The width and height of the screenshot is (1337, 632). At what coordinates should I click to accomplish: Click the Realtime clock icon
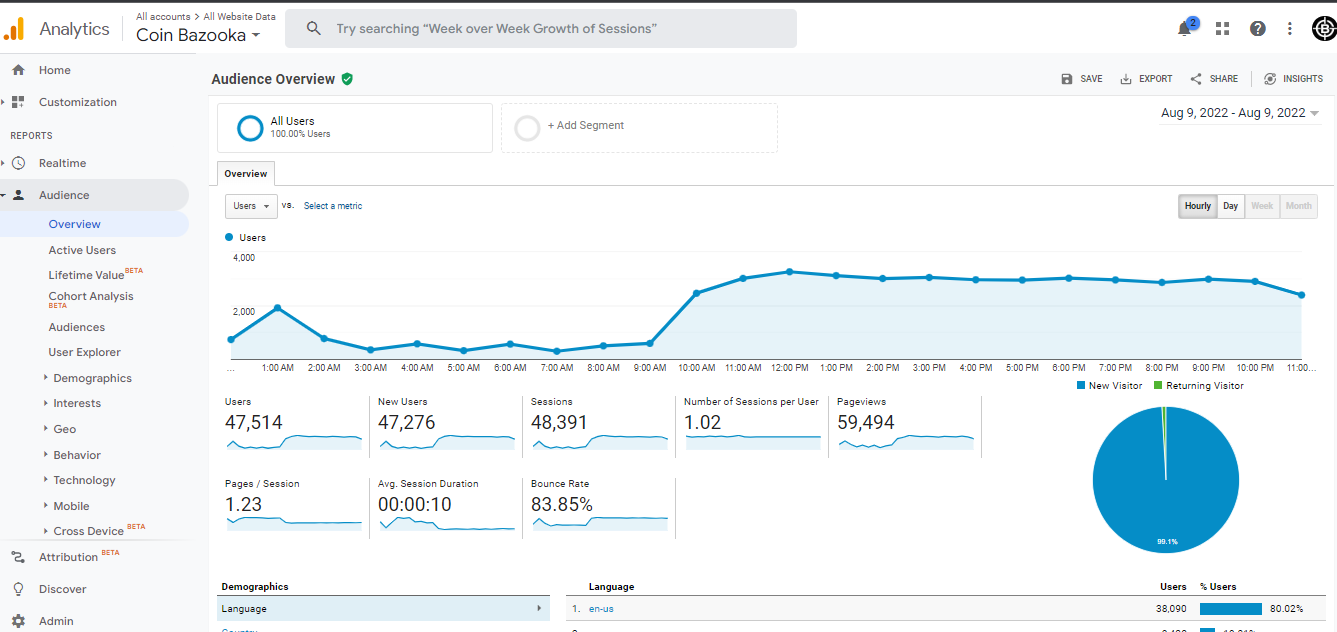point(18,163)
